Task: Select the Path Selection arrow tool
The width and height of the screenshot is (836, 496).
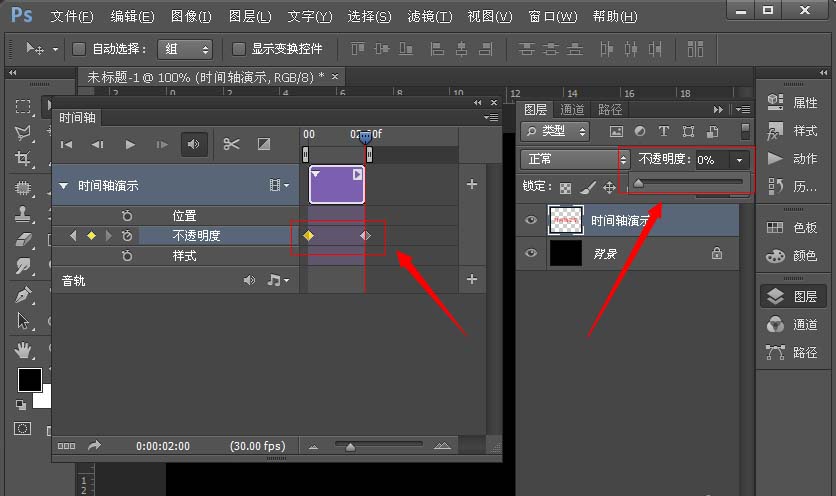Action: click(x=22, y=321)
